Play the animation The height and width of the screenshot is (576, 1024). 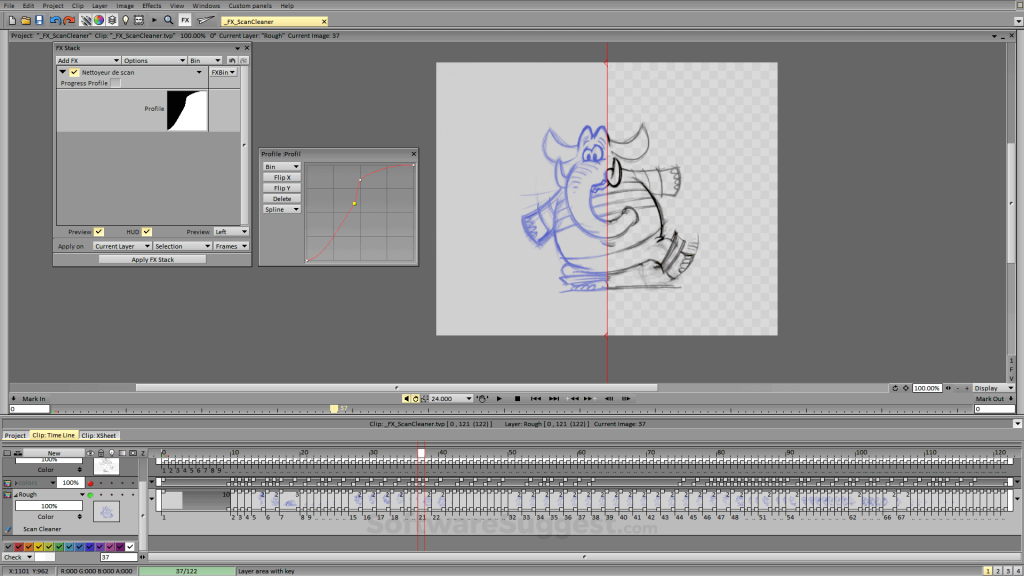point(499,398)
